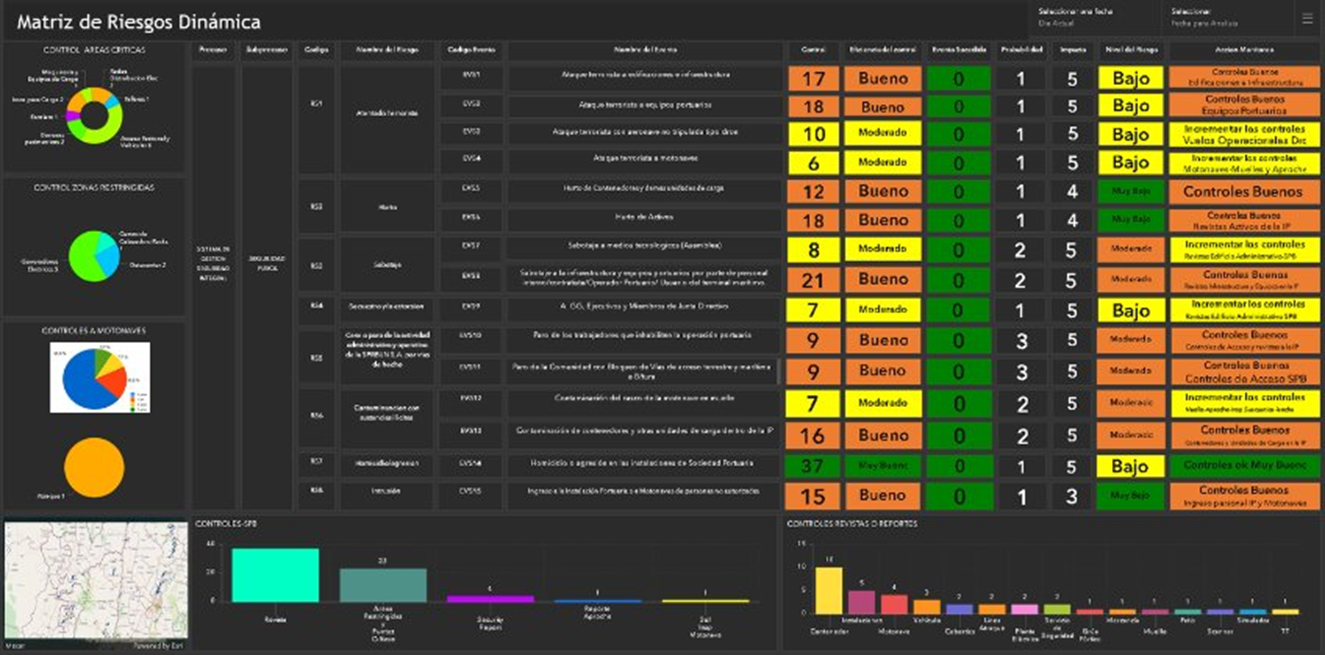Select the Areas Restringidas bar in Controles-SPB chart
The width and height of the screenshot is (1325, 655).
383,584
